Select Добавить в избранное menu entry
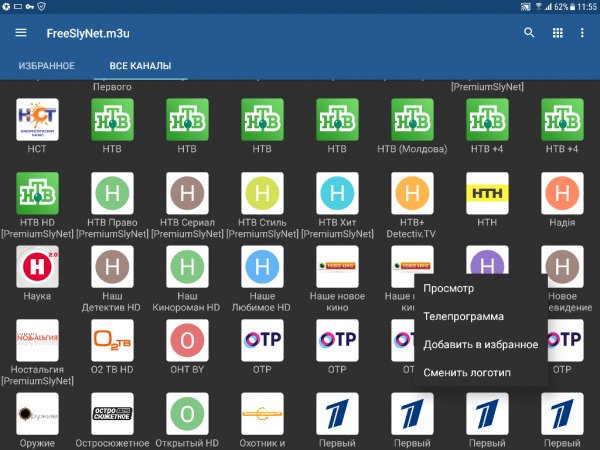The height and width of the screenshot is (450, 600). [481, 344]
